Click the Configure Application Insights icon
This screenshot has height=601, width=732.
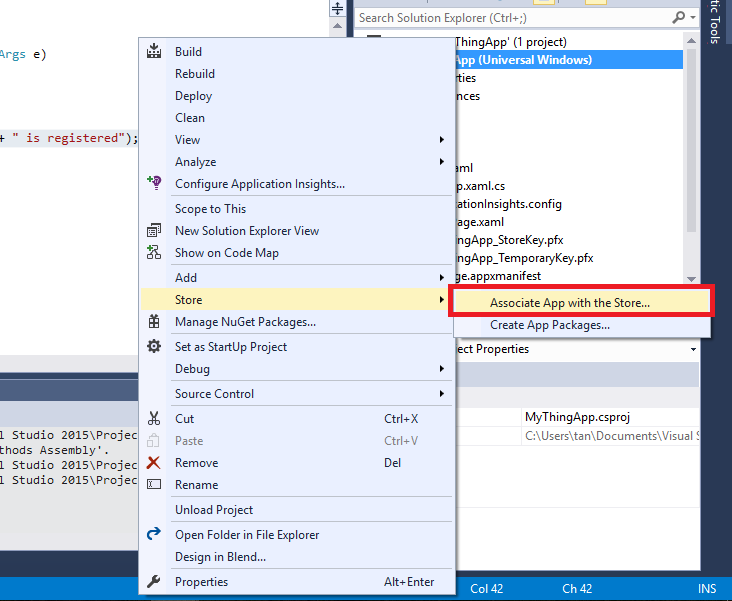[x=154, y=183]
